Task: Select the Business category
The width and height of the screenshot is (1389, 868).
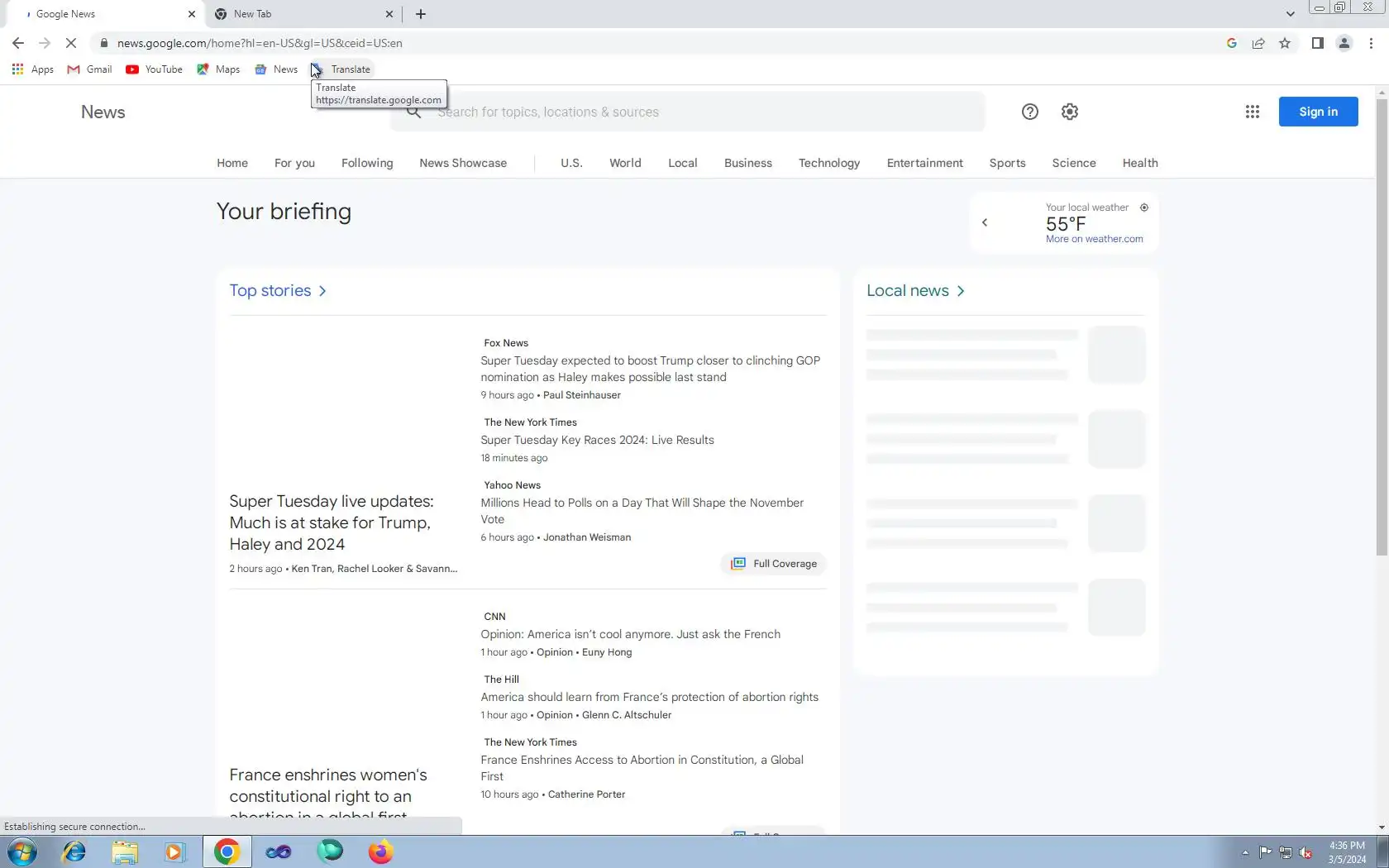Action: coord(748,163)
